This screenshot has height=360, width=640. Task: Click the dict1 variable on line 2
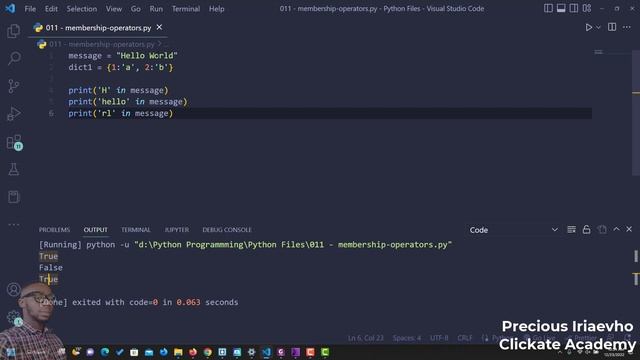80,67
